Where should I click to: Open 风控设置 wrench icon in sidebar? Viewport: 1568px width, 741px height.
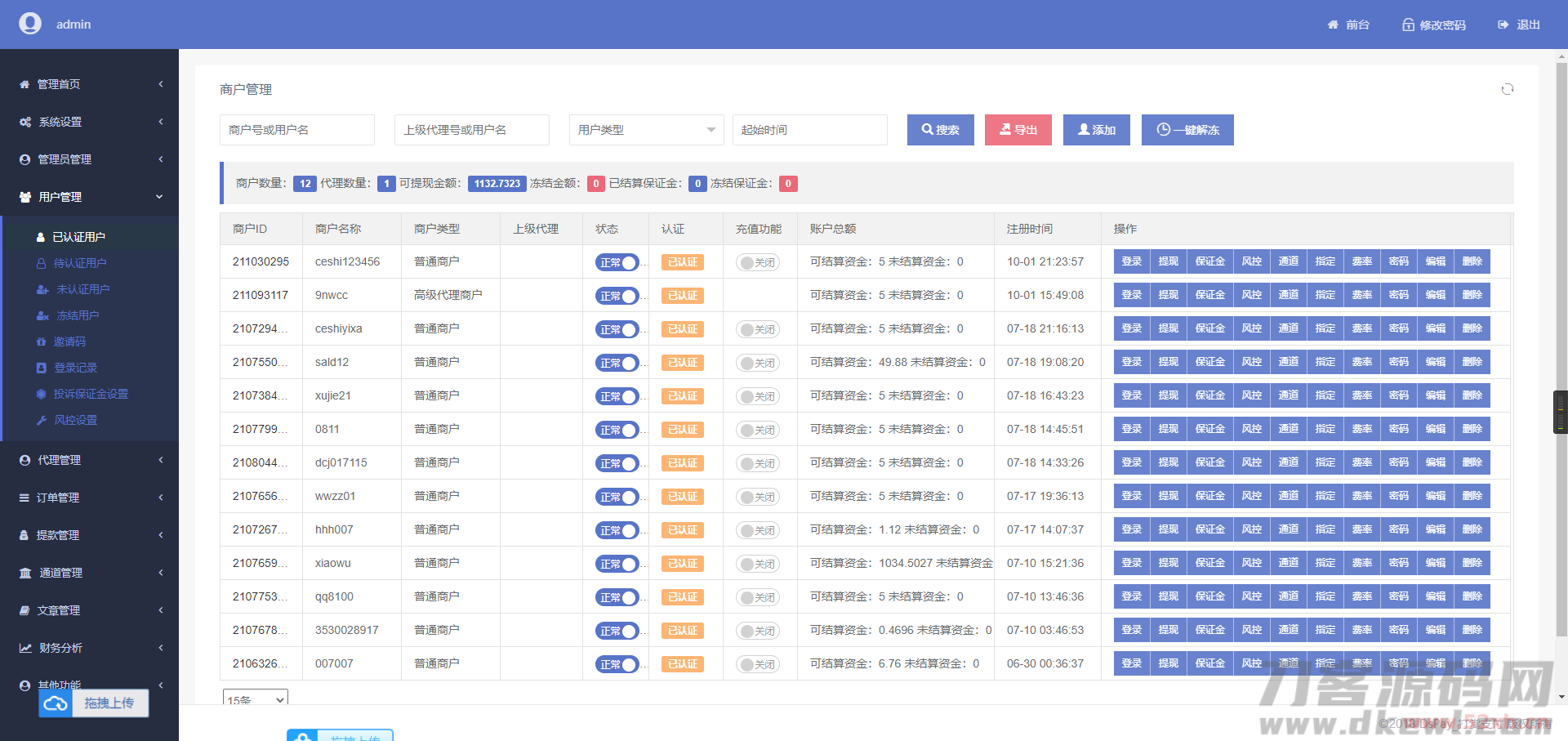click(42, 420)
